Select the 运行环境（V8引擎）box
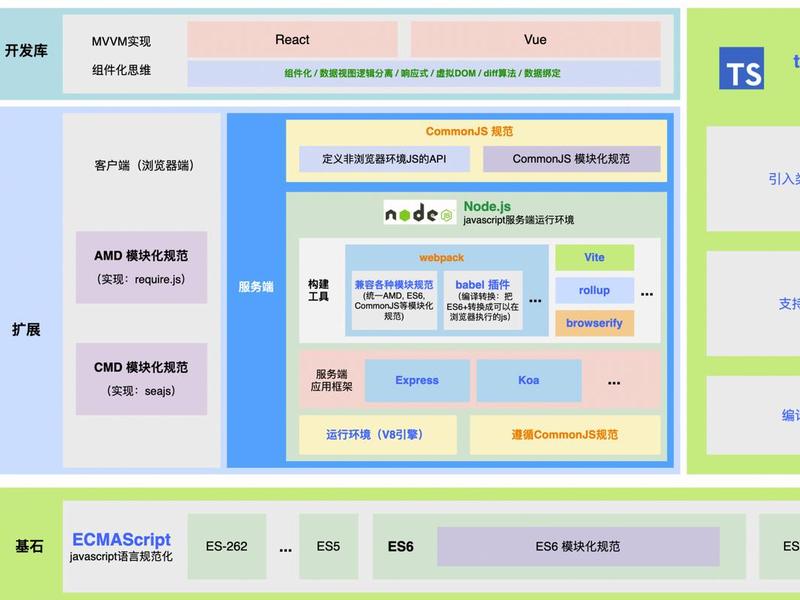The image size is (800, 600). coord(378,435)
